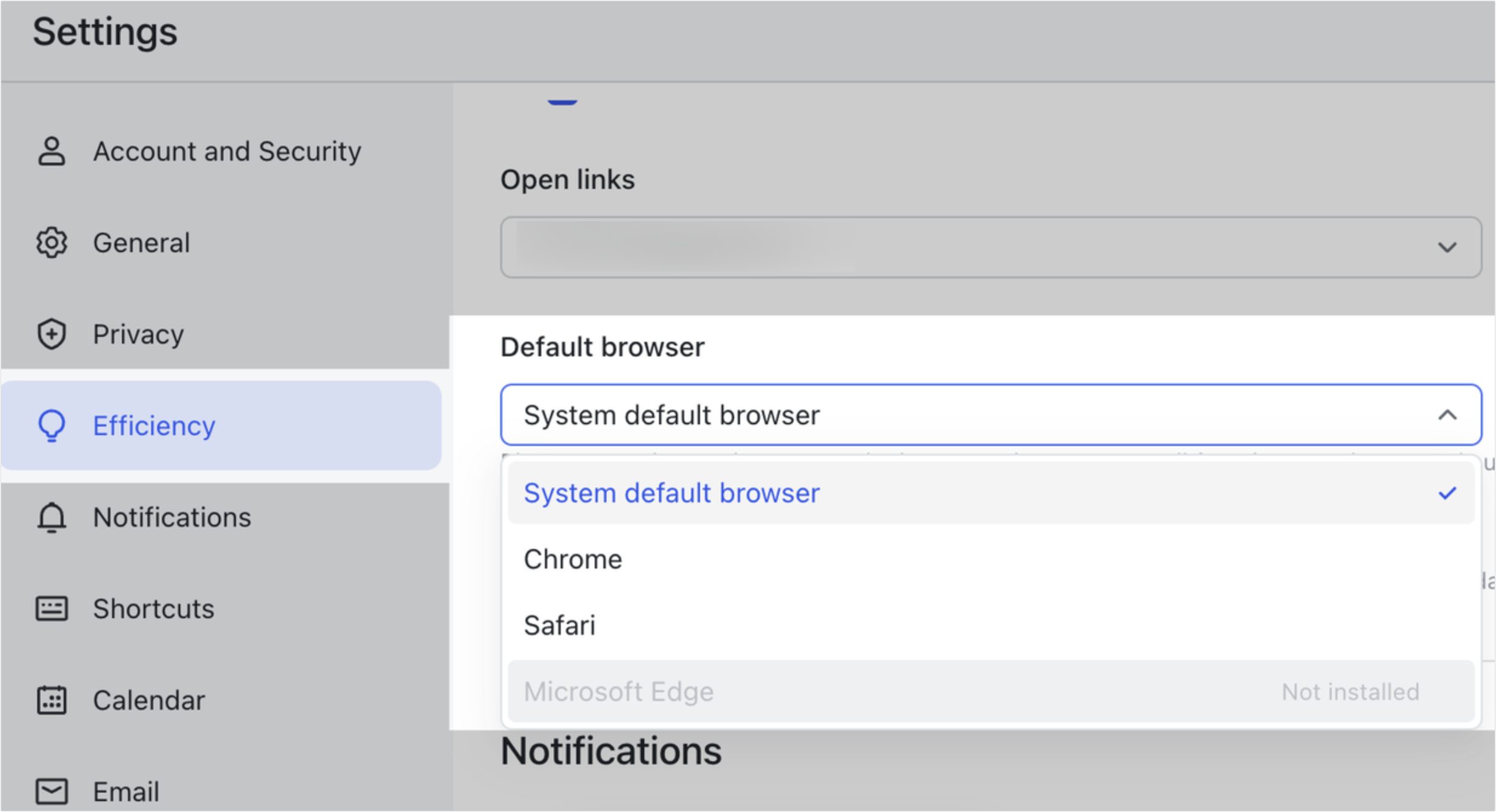
Task: Click the Efficiency lightbulb icon
Action: 52,425
